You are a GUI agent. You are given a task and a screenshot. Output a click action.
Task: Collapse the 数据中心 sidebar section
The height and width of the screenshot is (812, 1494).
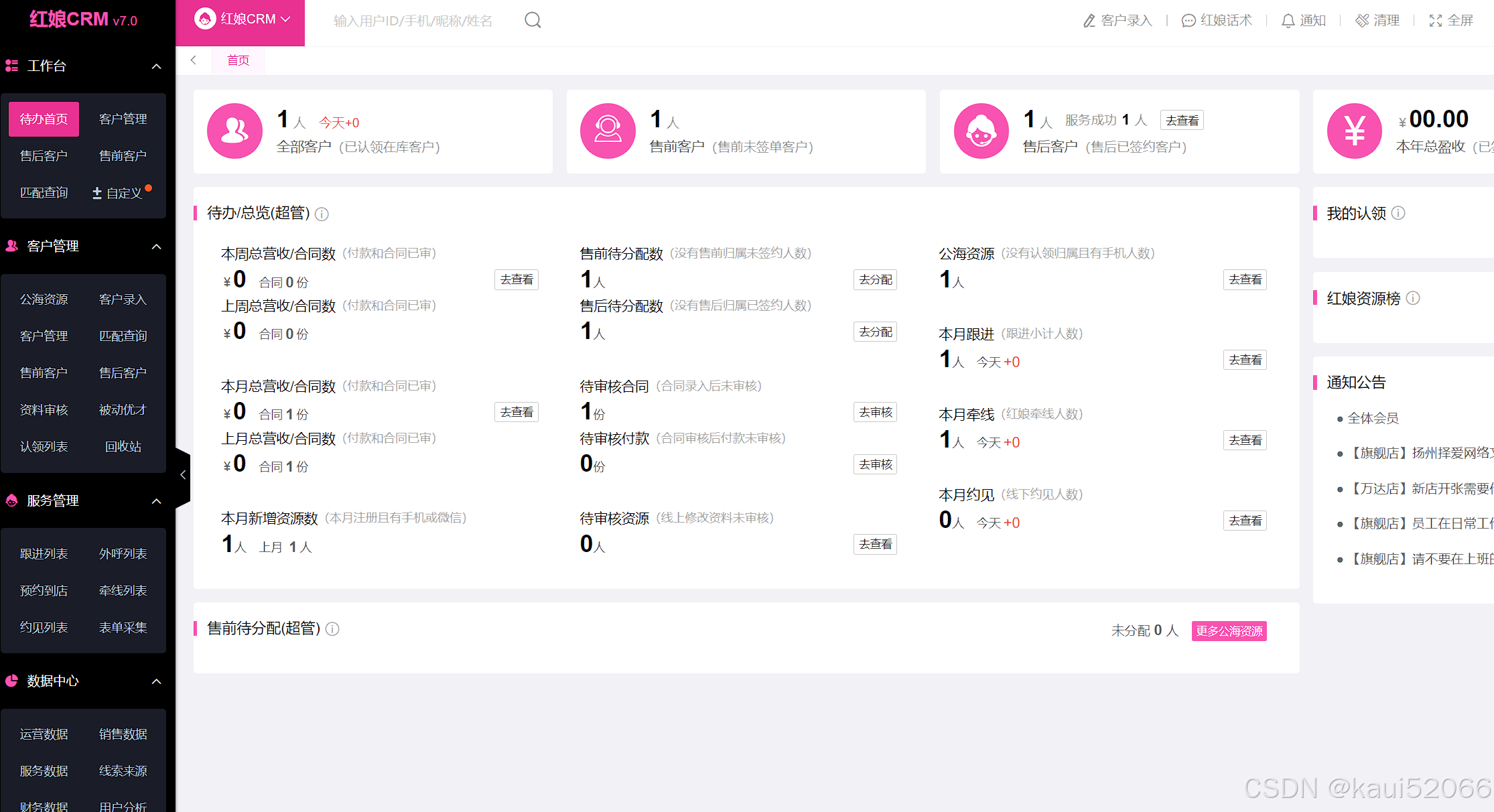point(156,681)
